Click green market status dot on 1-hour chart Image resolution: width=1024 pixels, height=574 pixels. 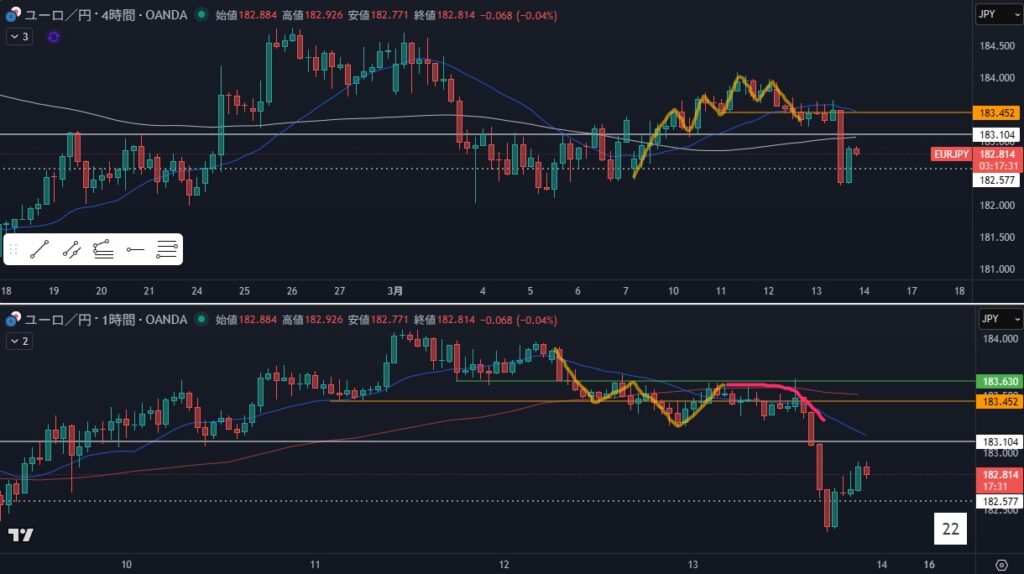(202, 320)
